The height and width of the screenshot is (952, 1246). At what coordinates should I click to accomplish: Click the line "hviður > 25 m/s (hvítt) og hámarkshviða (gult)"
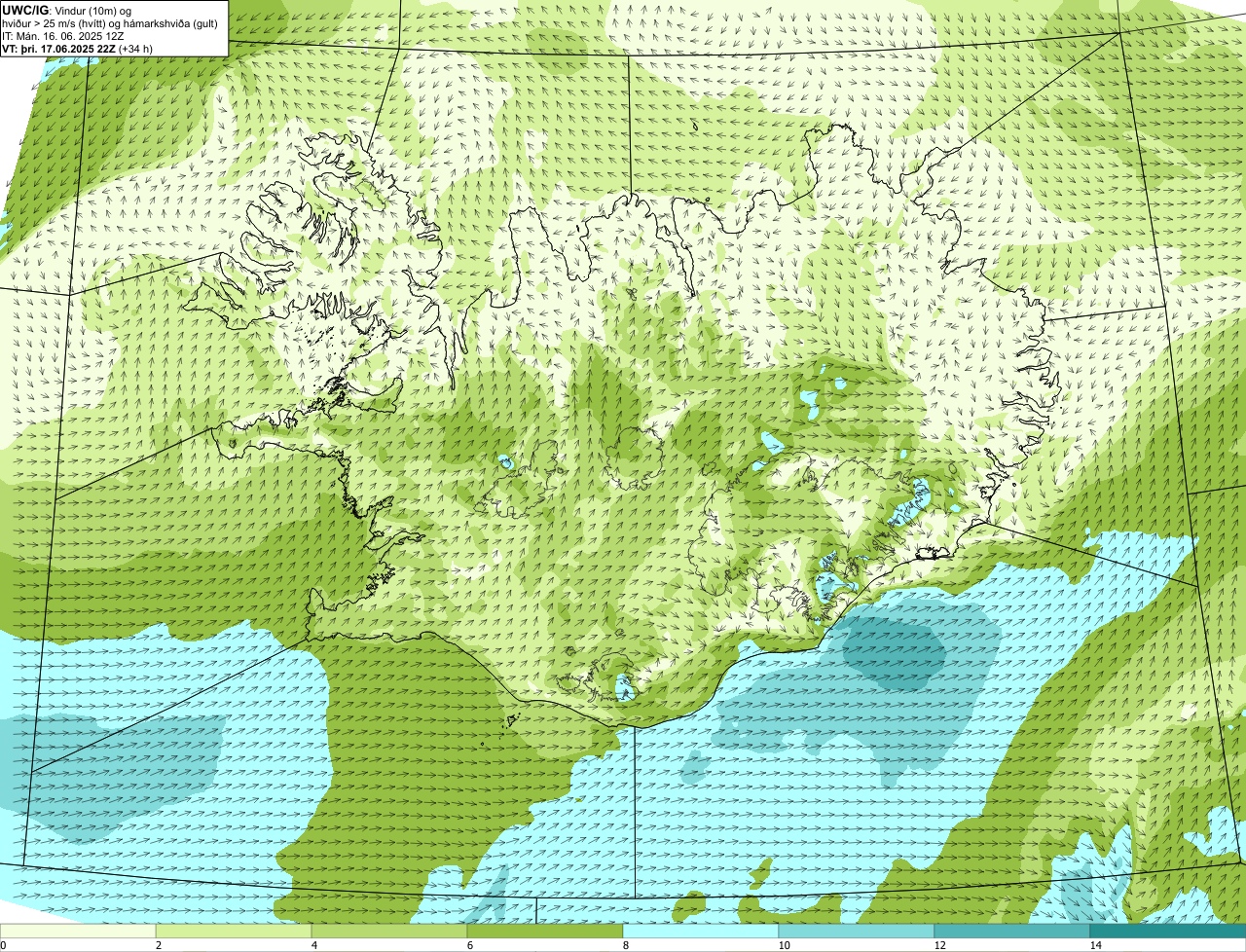pyautogui.click(x=110, y=23)
